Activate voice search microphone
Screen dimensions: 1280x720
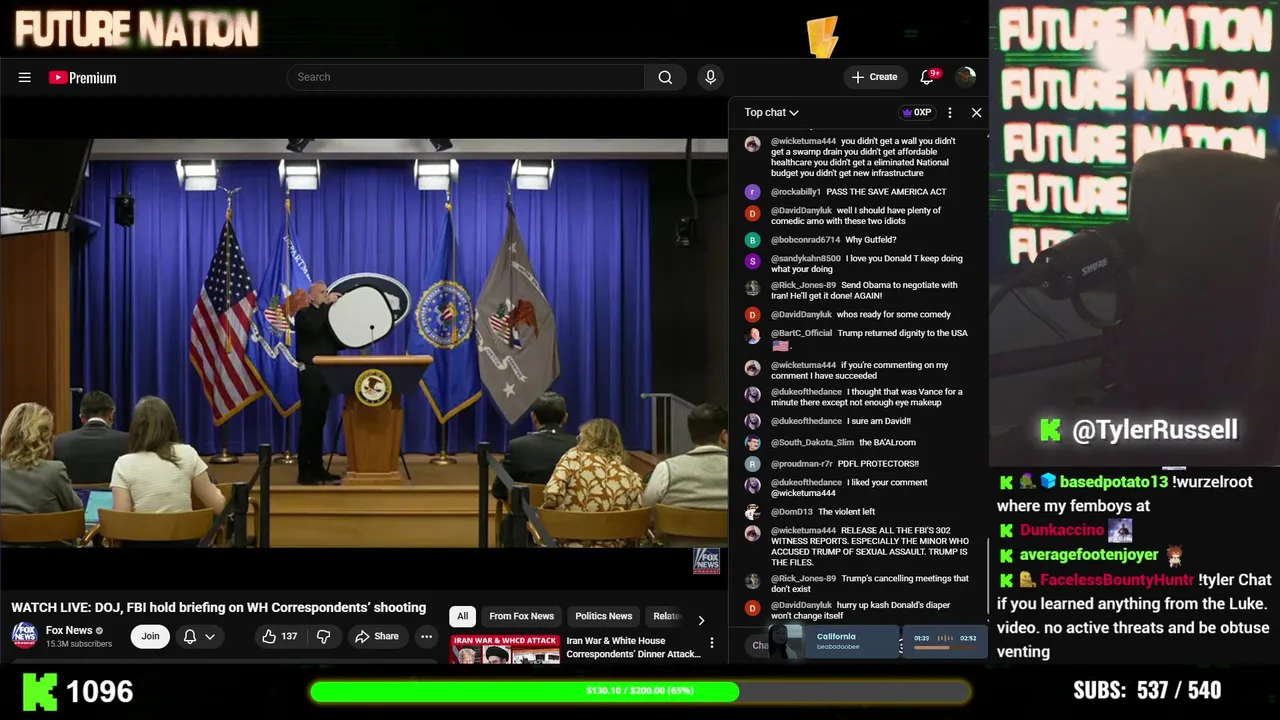(x=710, y=77)
